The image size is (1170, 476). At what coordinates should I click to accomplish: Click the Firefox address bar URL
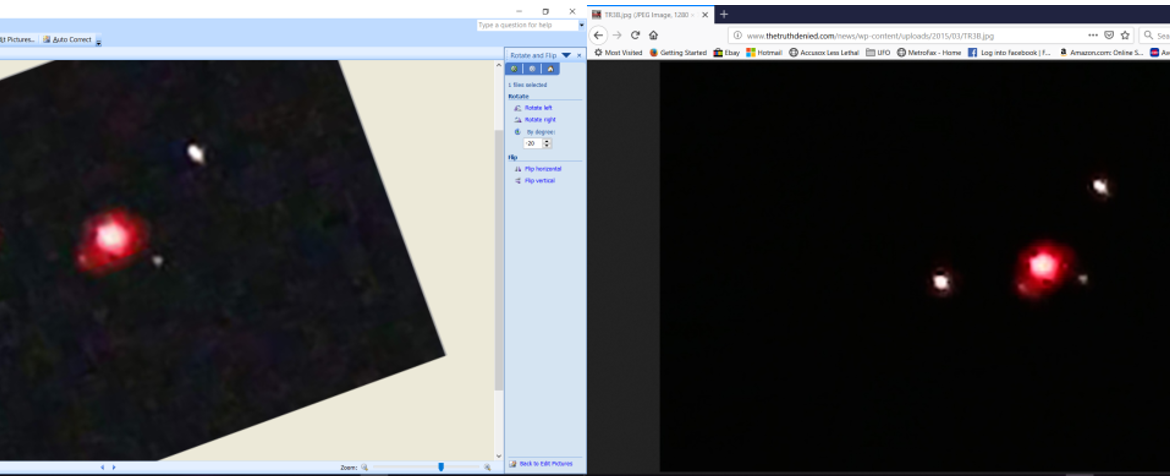click(x=870, y=36)
